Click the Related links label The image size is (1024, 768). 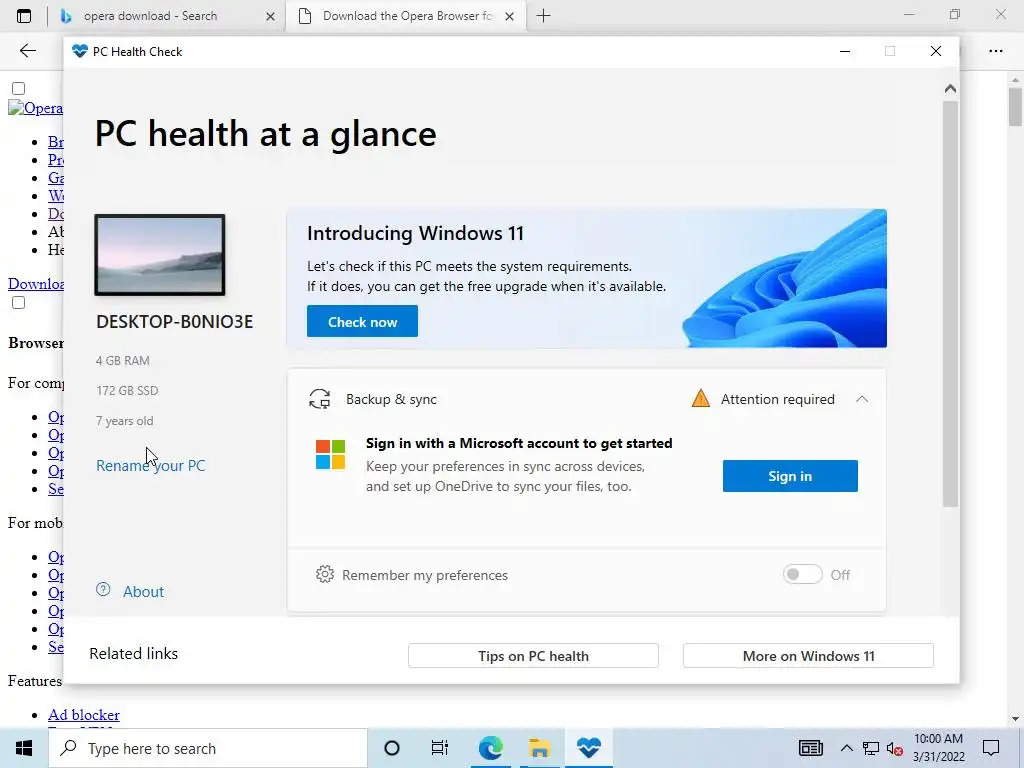[133, 654]
